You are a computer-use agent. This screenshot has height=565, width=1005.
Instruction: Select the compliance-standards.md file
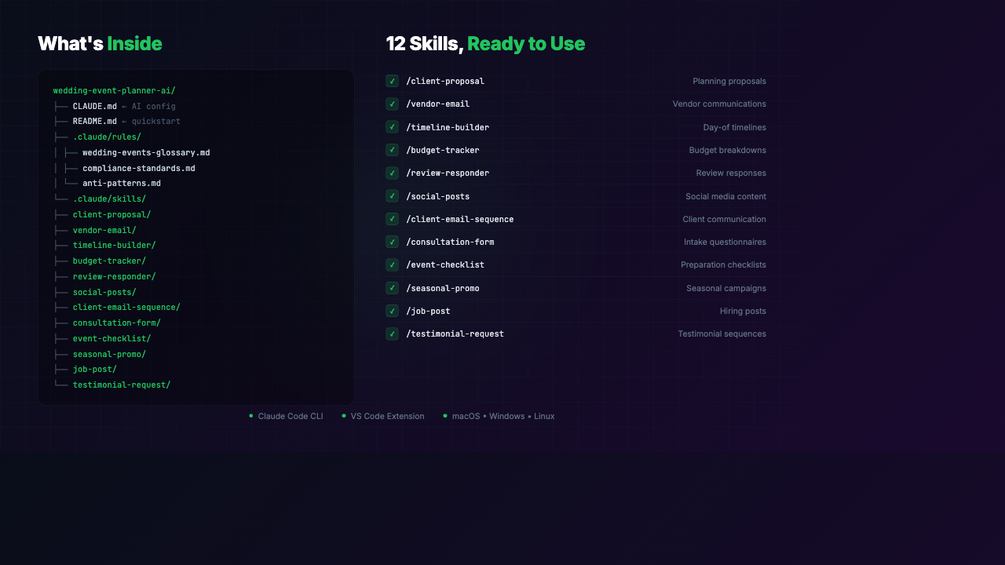coord(138,168)
